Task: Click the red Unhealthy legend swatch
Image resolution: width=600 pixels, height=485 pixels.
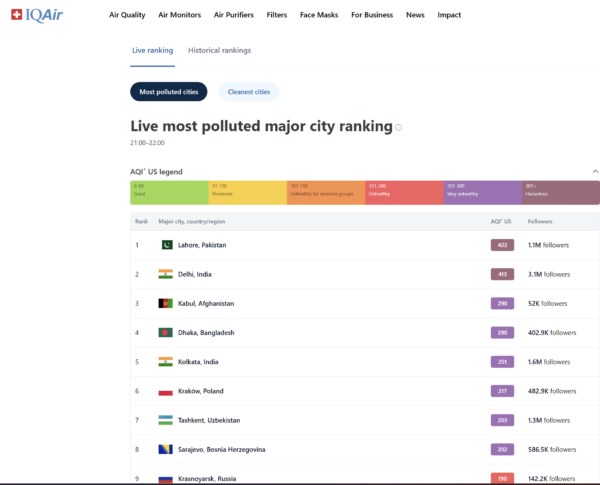Action: pos(404,192)
